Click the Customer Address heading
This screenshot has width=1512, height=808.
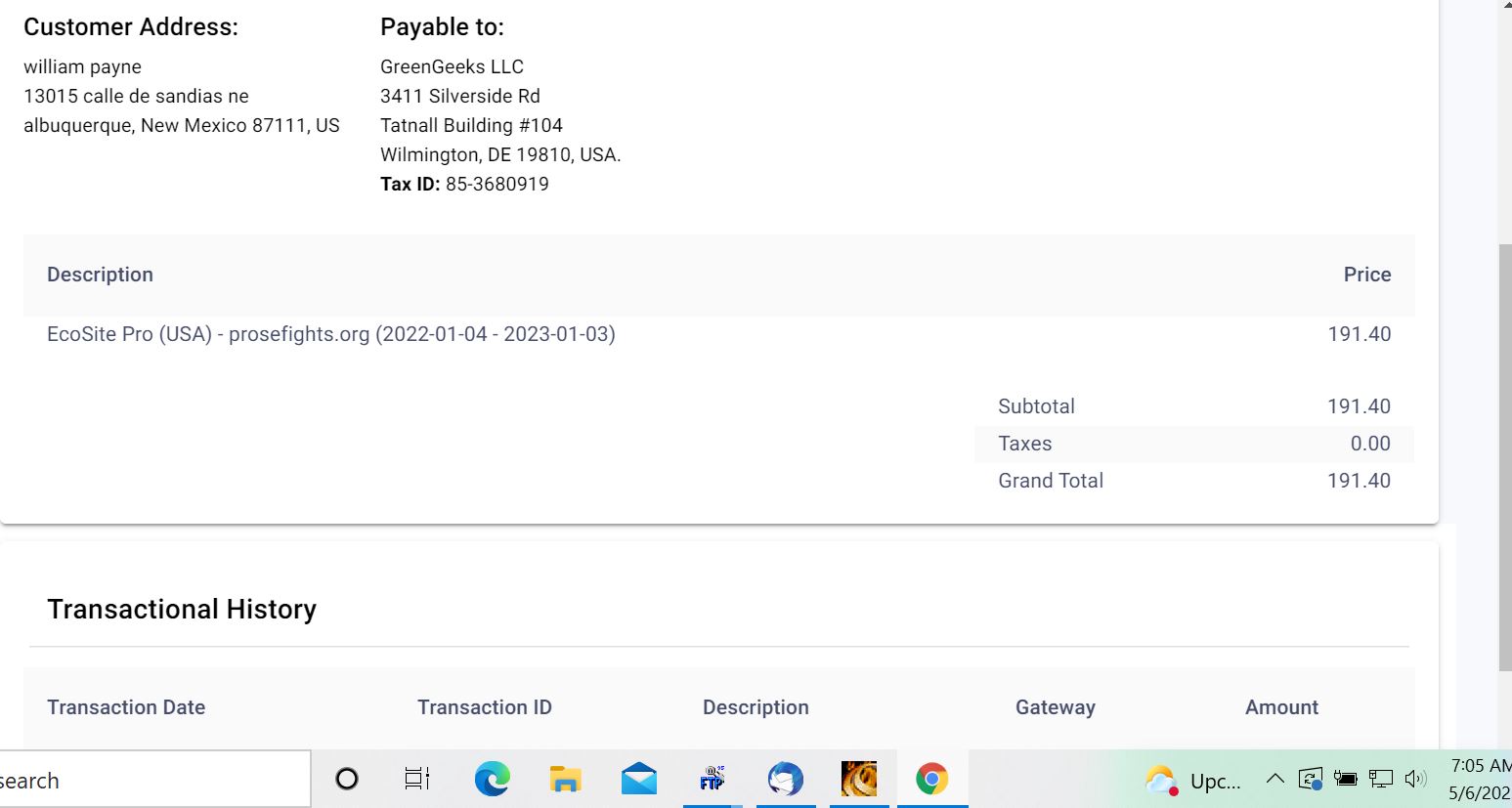(x=131, y=27)
